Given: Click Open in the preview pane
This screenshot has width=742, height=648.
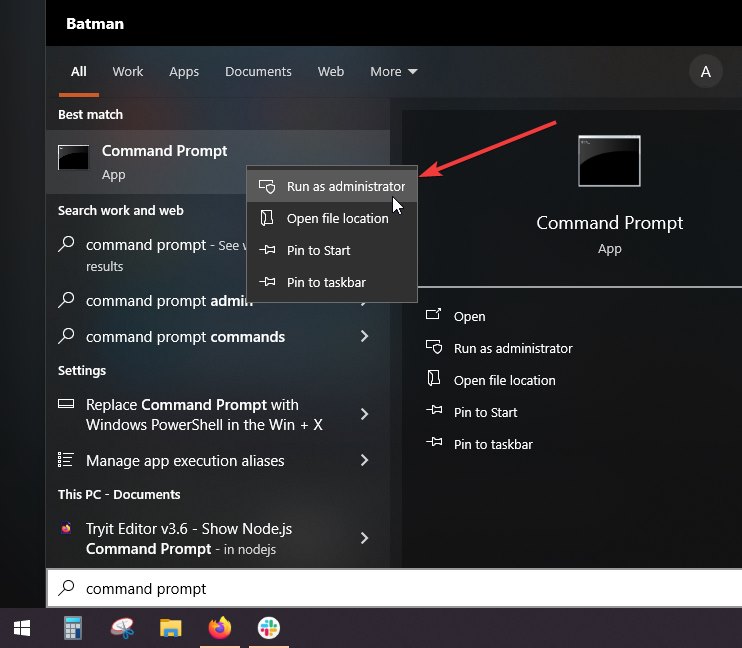Looking at the screenshot, I should [x=469, y=316].
